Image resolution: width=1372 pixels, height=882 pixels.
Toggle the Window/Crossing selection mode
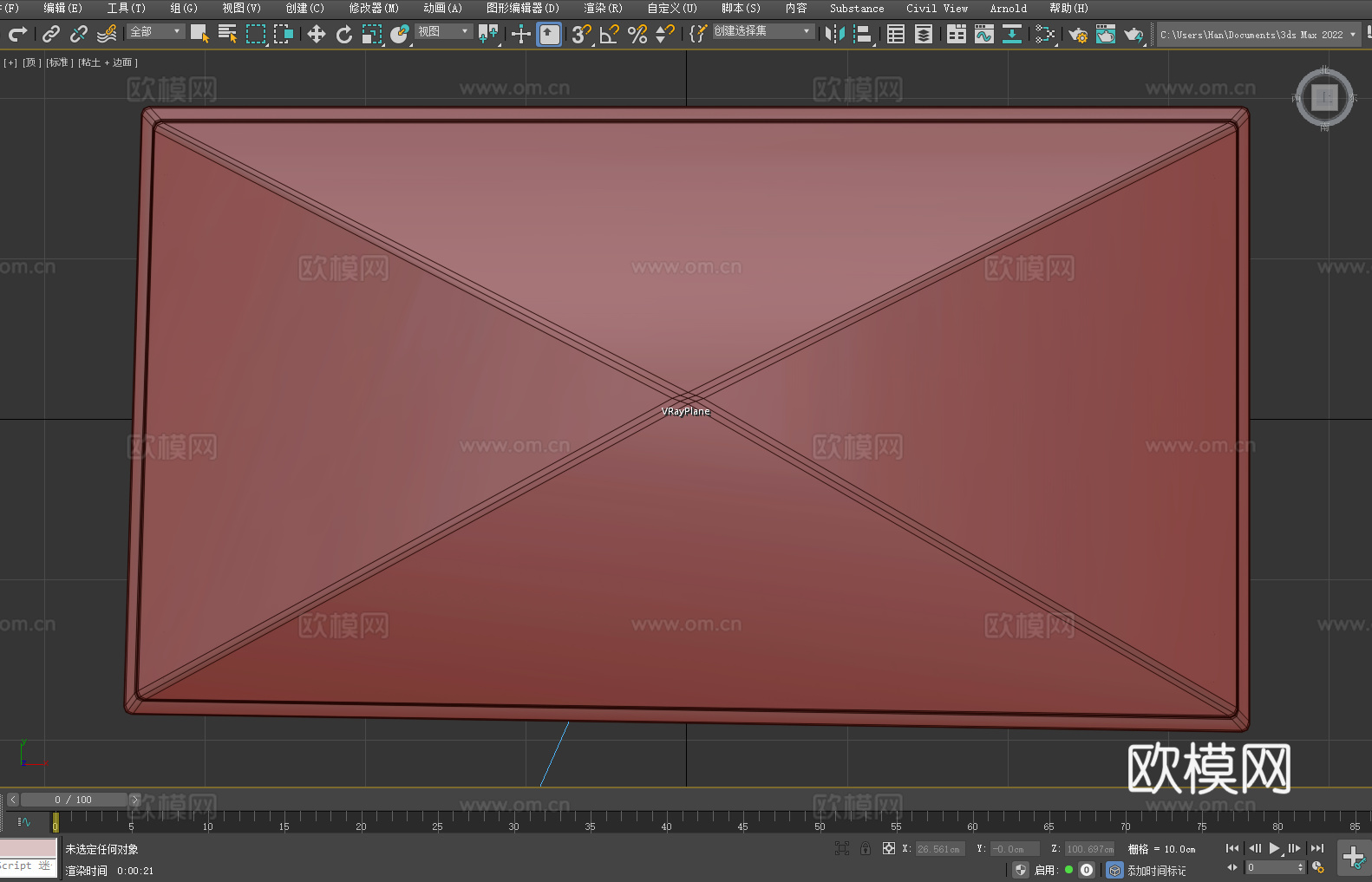[284, 34]
